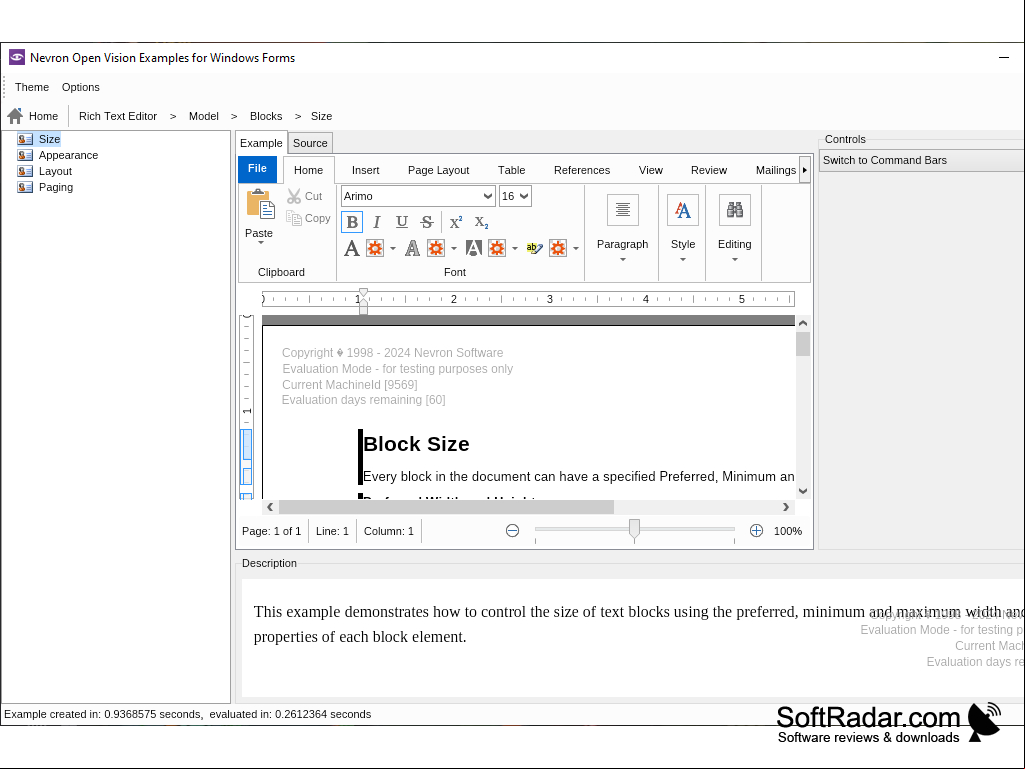Click the Paragraph alignment icon
The image size is (1025, 769).
coord(622,210)
